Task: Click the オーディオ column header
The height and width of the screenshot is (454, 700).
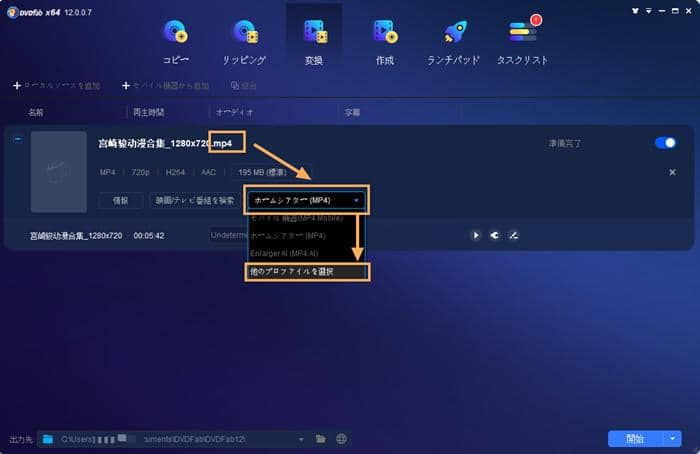Action: [235, 112]
